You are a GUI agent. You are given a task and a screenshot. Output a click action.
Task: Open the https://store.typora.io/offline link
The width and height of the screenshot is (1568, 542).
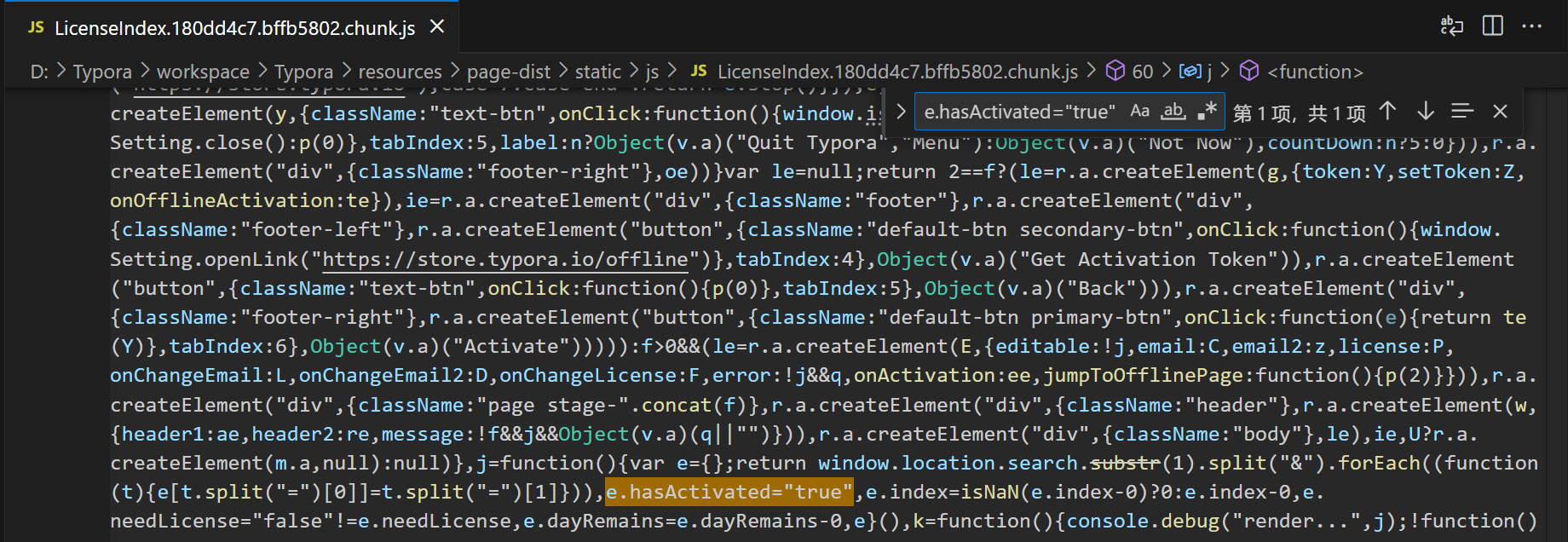click(x=504, y=259)
